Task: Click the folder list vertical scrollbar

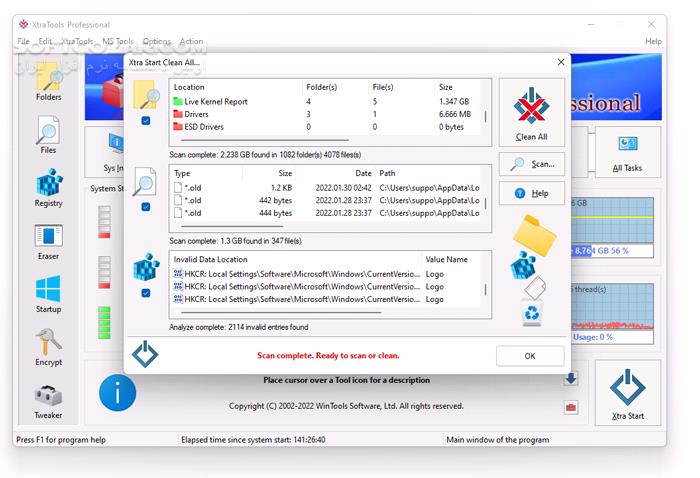Action: point(487,115)
